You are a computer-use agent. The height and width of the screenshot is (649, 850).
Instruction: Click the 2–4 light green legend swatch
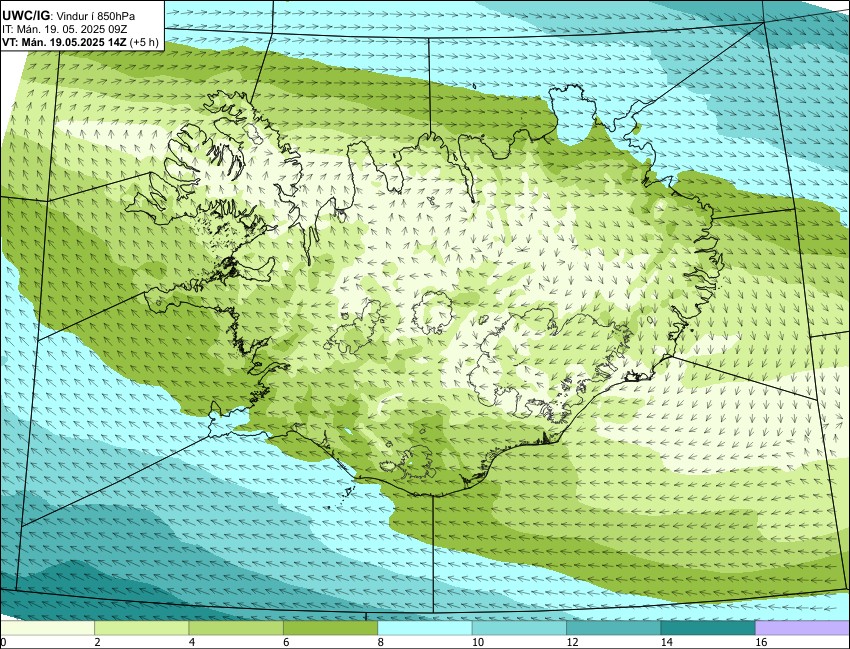coord(141,628)
